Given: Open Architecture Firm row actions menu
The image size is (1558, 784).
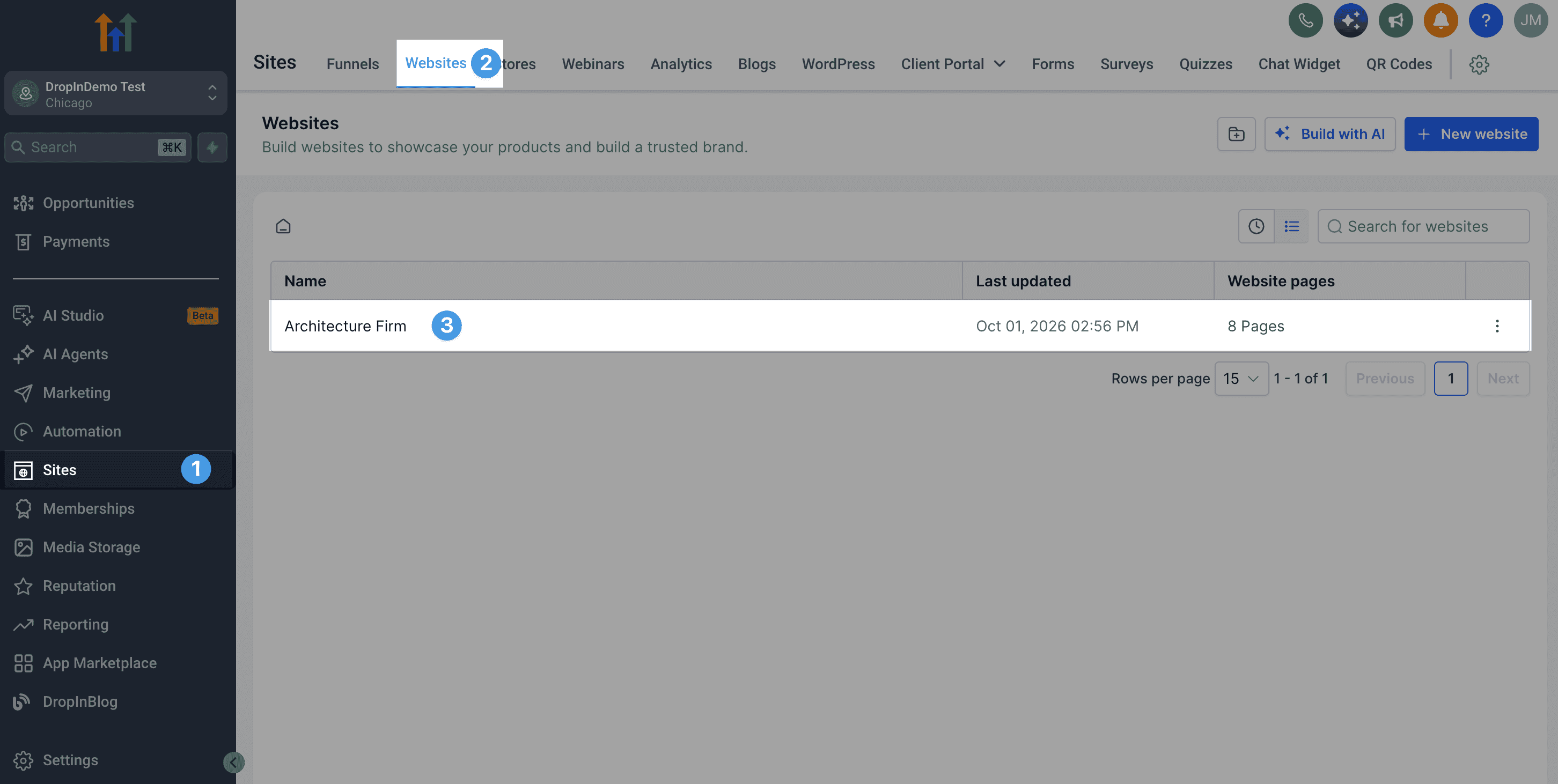Looking at the screenshot, I should point(1497,326).
